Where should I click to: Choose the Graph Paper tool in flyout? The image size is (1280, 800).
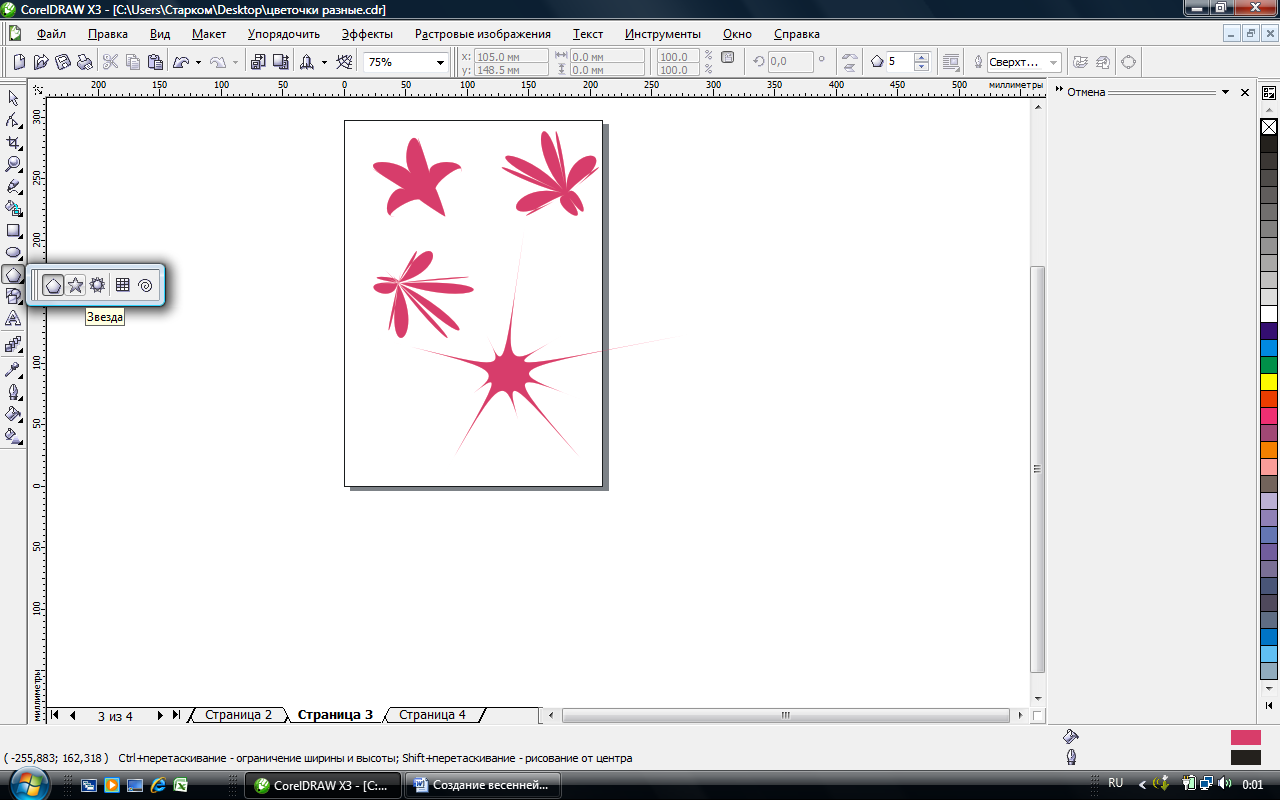tap(122, 285)
